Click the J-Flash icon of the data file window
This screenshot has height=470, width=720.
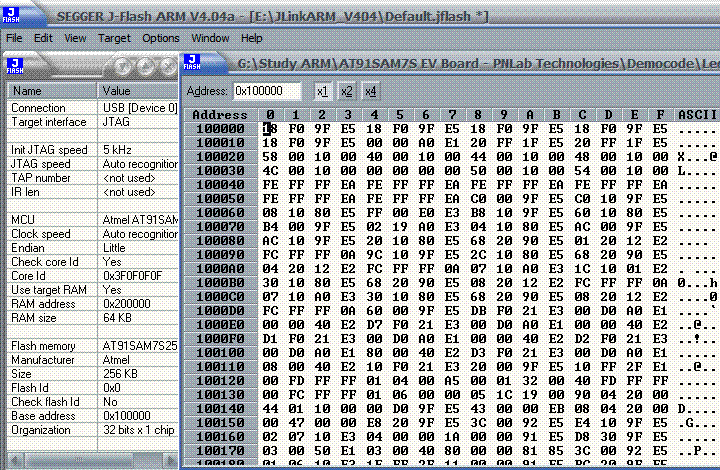(x=192, y=62)
